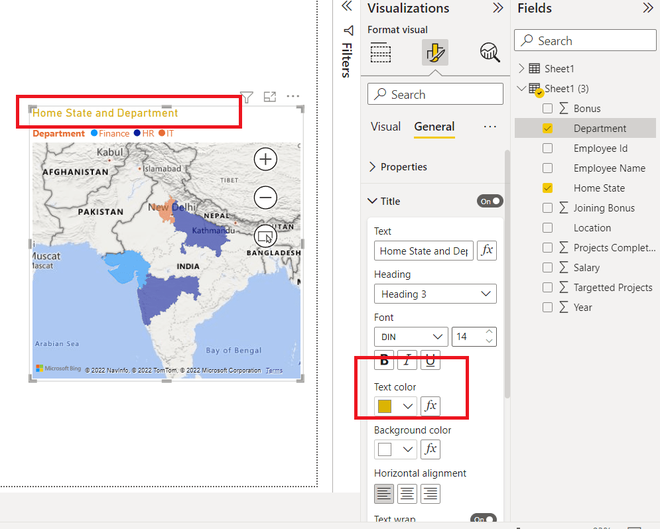660x529 pixels.
Task: Collapse the Visualizations pane arrows
Action: pos(498,8)
